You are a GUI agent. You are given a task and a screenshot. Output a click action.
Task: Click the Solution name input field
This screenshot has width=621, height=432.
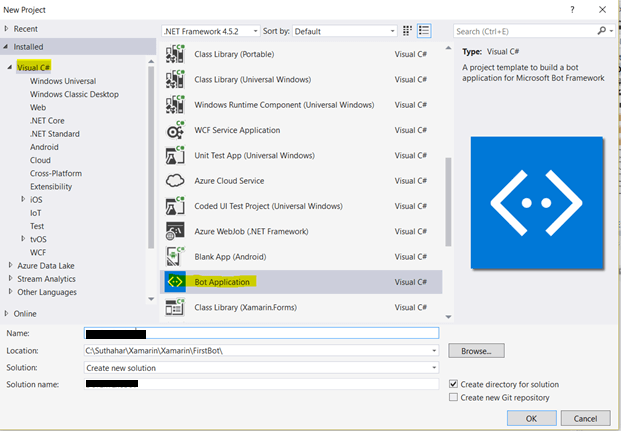pos(261,384)
